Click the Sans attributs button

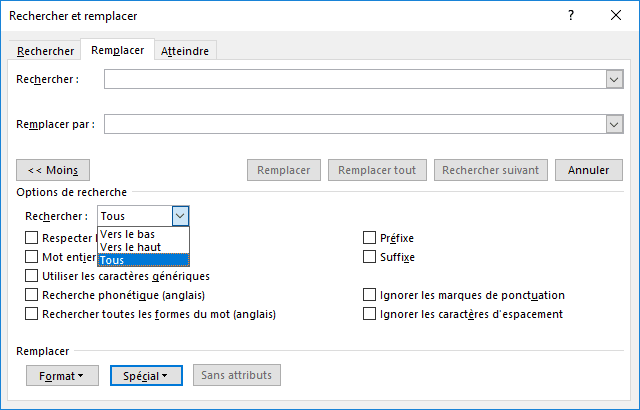tap(237, 375)
